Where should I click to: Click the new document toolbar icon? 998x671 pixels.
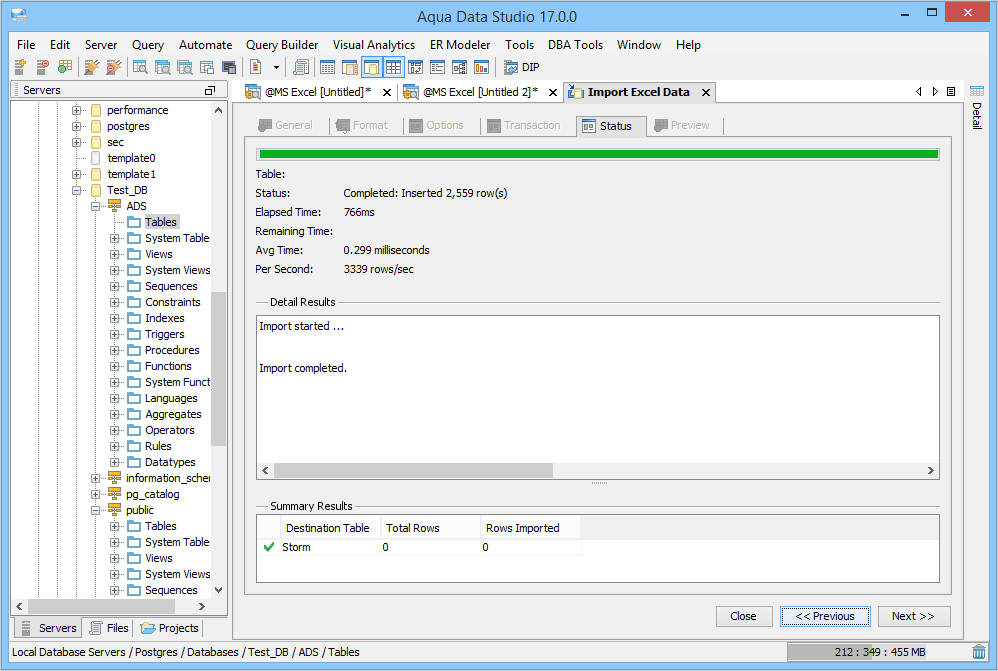[256, 67]
